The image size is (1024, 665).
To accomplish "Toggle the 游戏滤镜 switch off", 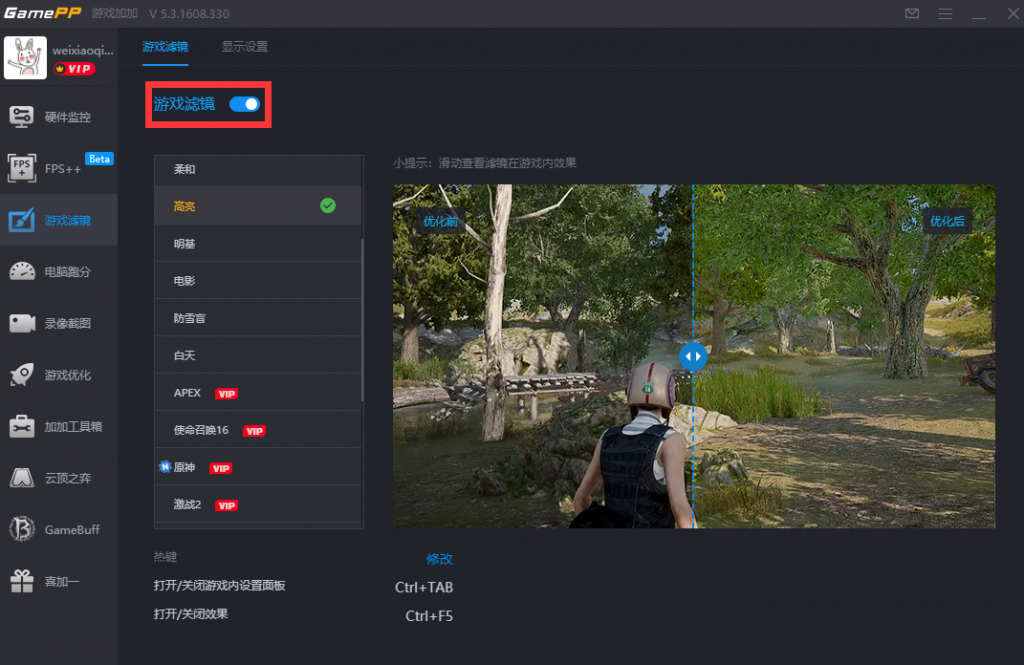I will point(245,105).
